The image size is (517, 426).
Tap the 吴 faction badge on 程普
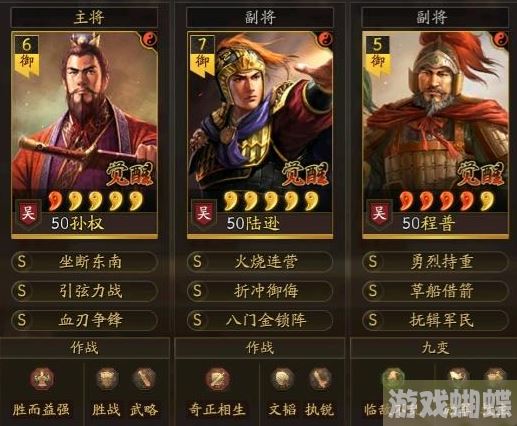pos(379,213)
